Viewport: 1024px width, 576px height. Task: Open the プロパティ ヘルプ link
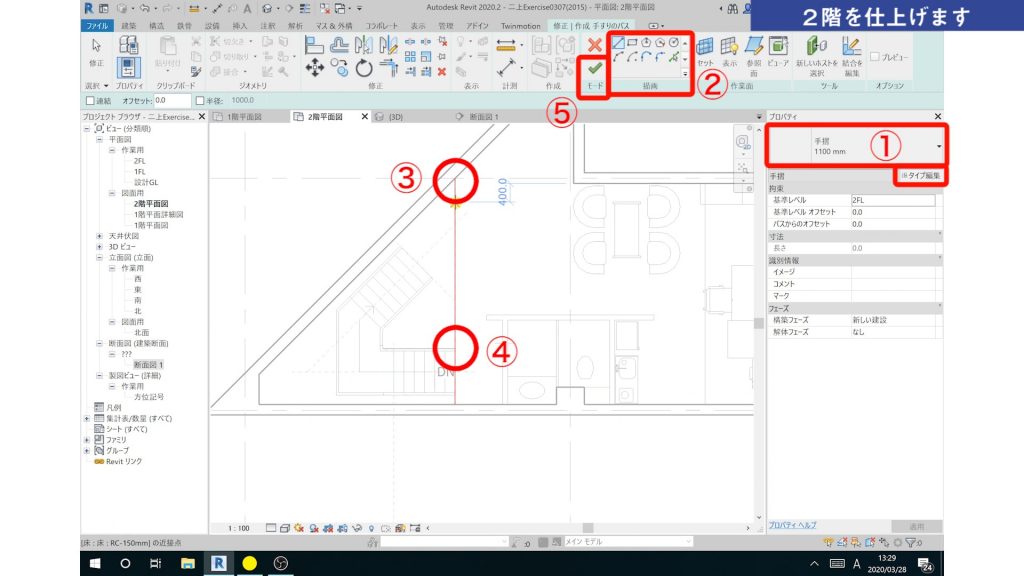pos(793,525)
